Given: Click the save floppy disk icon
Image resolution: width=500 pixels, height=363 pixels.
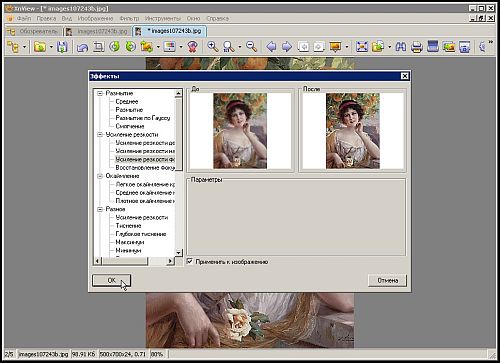Looking at the screenshot, I should tap(62, 47).
